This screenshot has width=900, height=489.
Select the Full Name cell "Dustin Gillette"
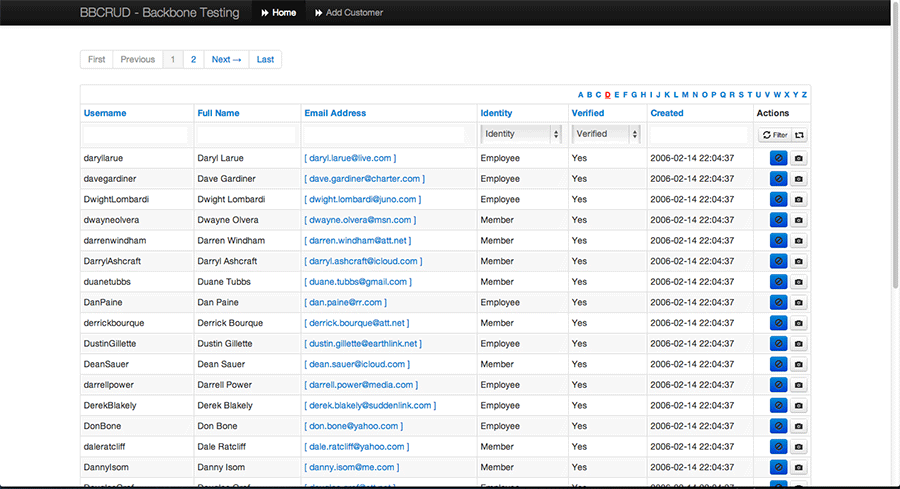click(225, 344)
